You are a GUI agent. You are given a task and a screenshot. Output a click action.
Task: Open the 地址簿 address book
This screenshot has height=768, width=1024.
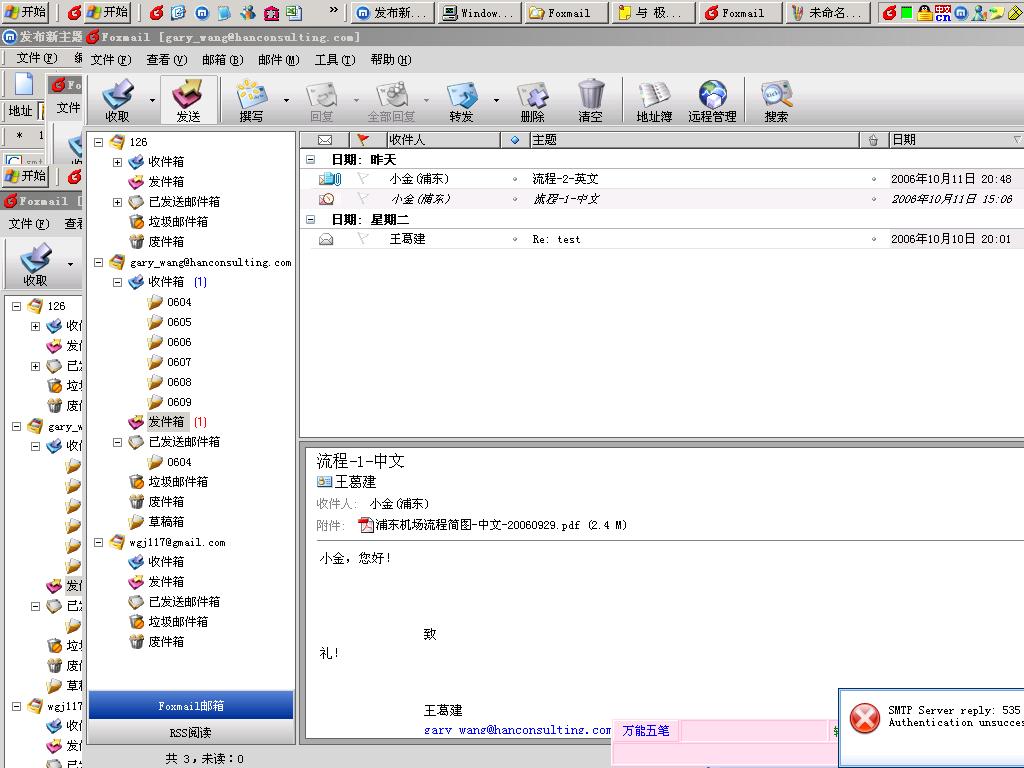[654, 99]
